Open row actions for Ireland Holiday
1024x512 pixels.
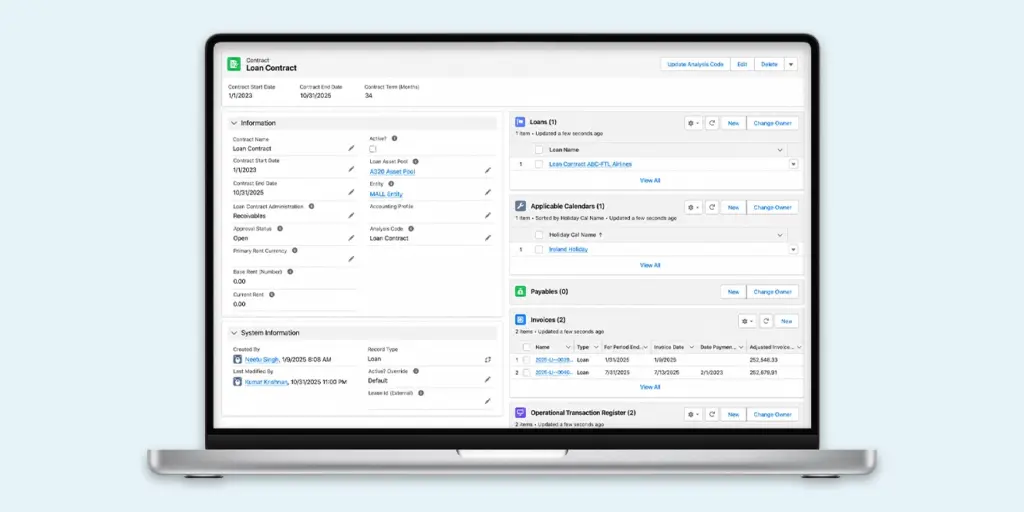point(793,249)
